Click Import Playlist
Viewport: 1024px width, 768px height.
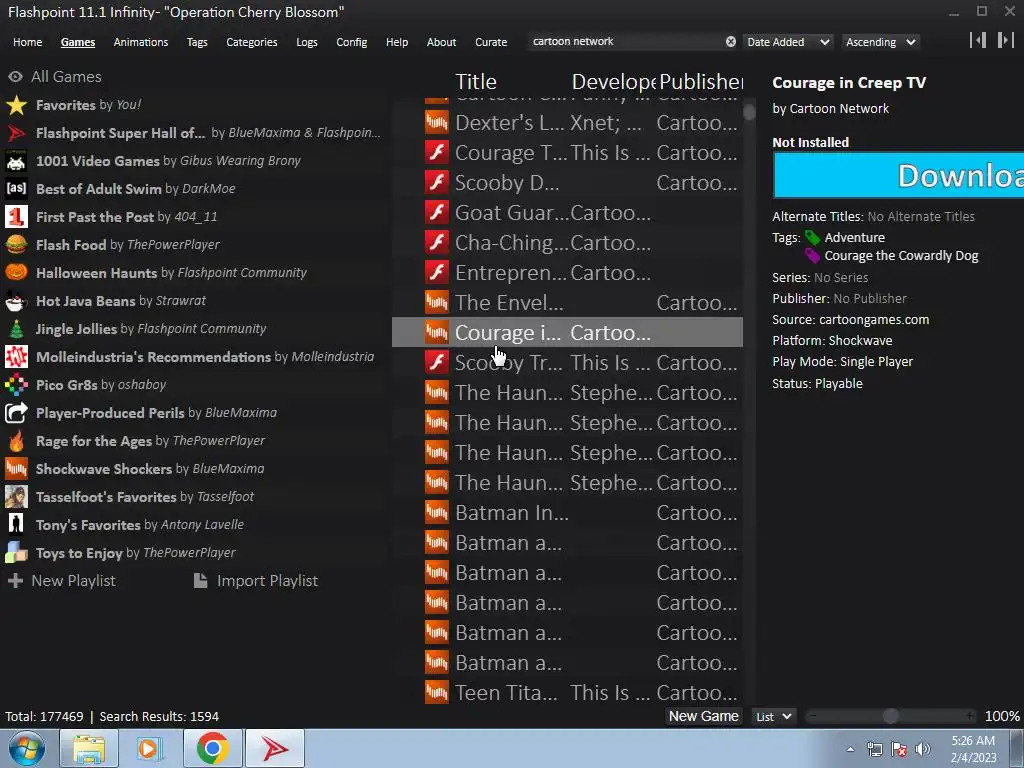click(x=257, y=581)
